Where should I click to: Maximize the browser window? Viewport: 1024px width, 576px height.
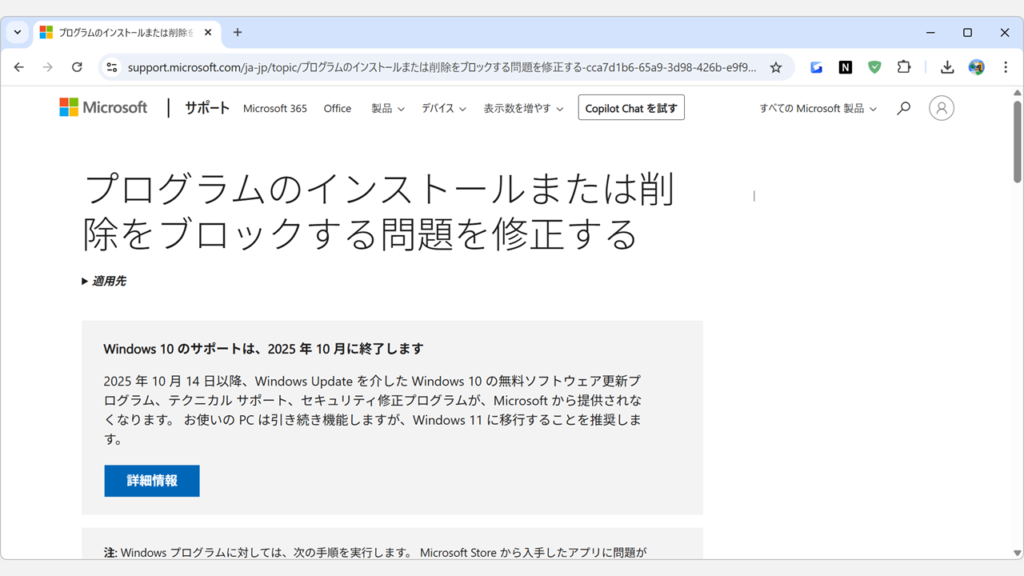click(x=967, y=32)
